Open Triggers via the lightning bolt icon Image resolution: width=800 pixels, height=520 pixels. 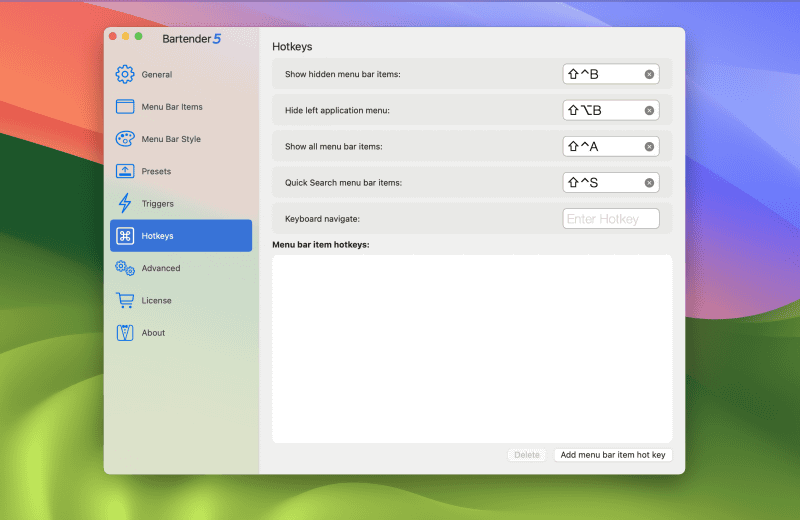pos(125,203)
